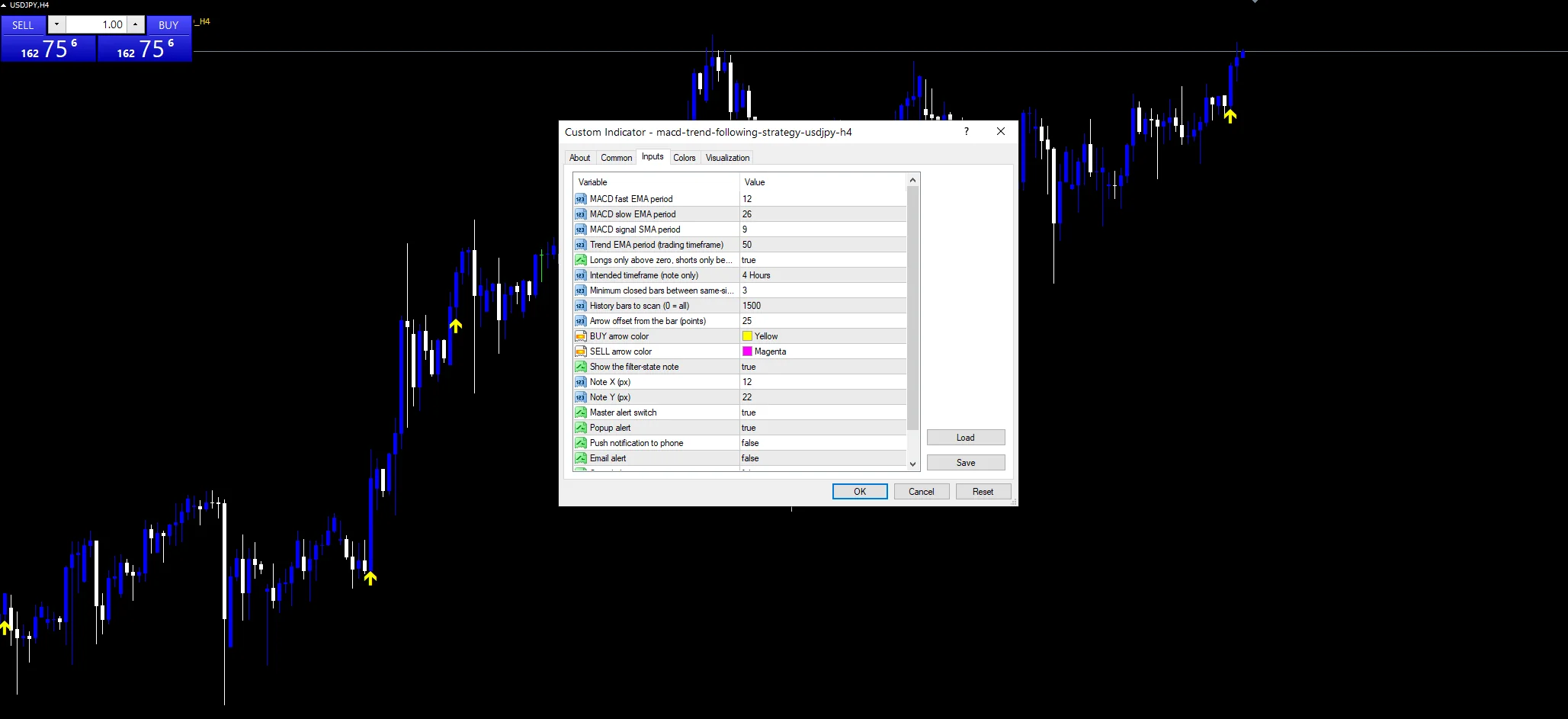Reset inputs with the Reset button
This screenshot has height=719, width=1568.
[x=983, y=492]
